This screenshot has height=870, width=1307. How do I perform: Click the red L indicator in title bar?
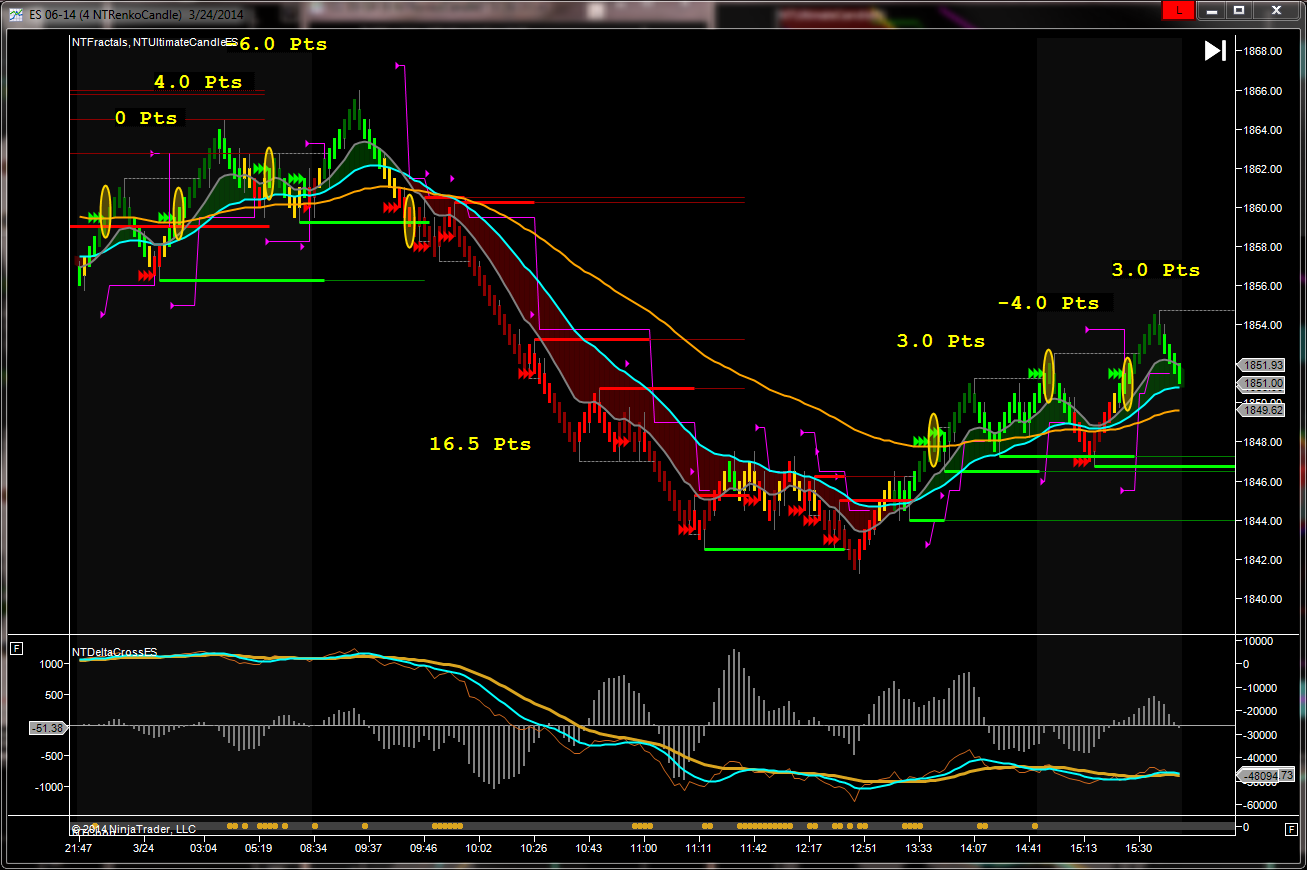coord(1177,10)
